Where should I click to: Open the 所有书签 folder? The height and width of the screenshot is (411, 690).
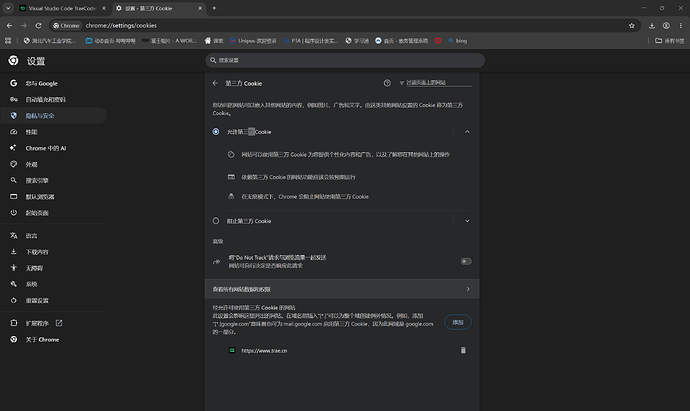click(670, 40)
